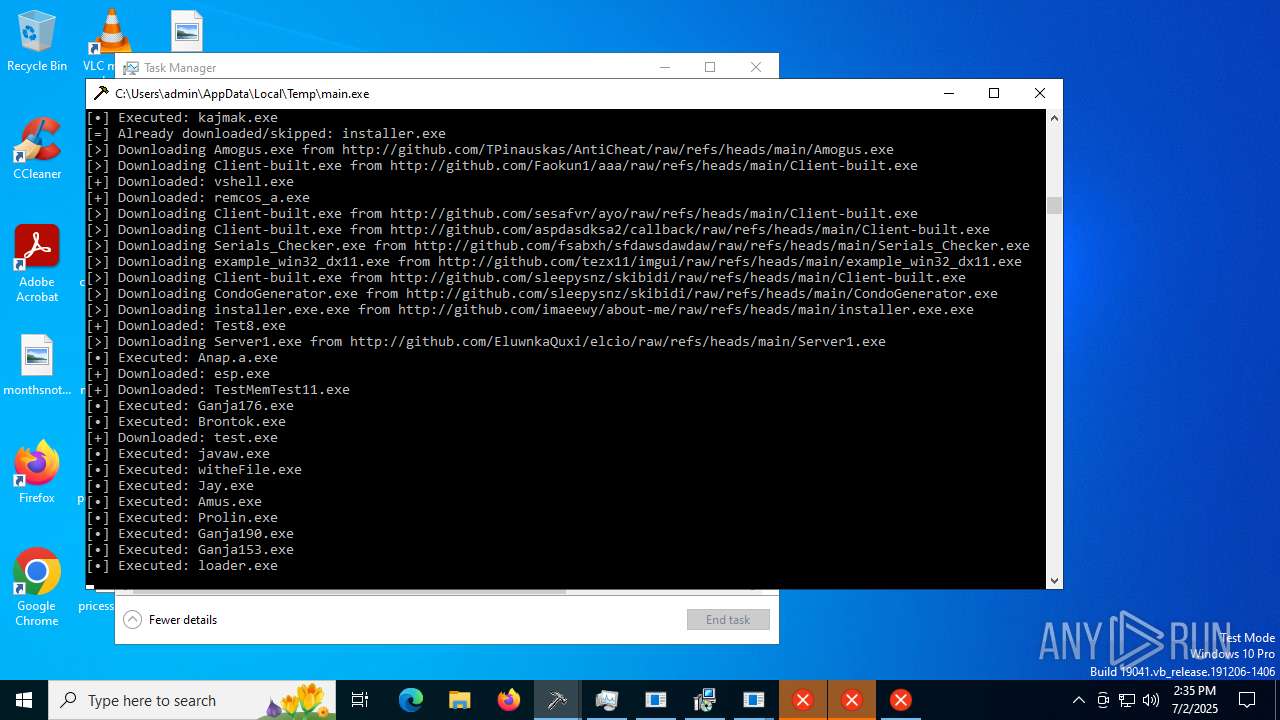This screenshot has height=720, width=1280.
Task: Launch the Adobe Acrobat desktop shortcut
Action: pyautogui.click(x=37, y=264)
